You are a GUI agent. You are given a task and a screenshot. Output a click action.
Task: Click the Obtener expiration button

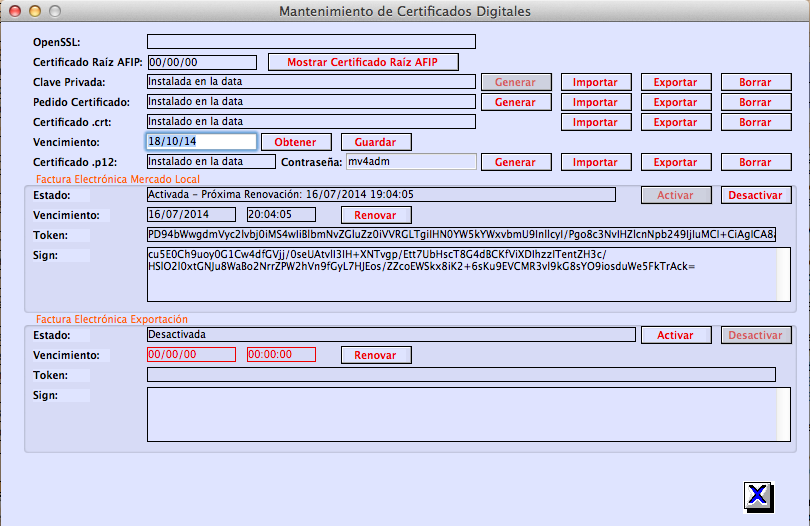coord(296,142)
